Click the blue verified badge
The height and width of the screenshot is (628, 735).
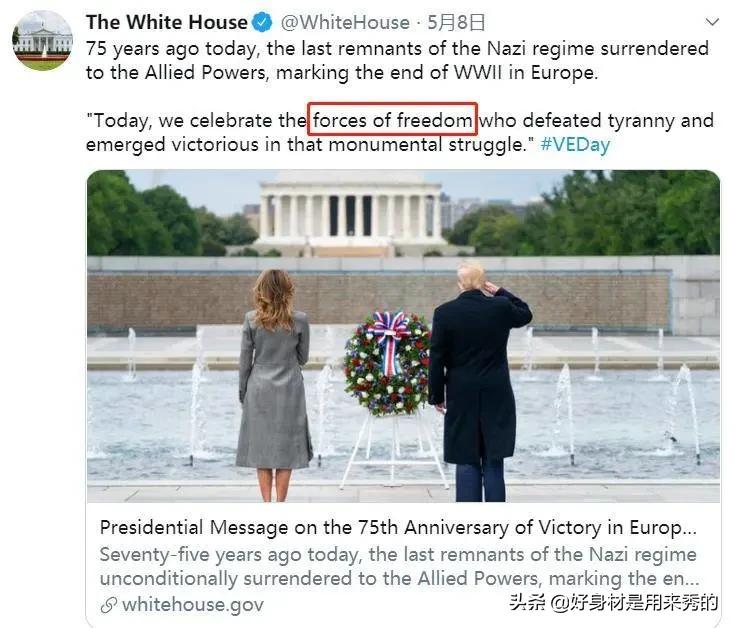[x=262, y=22]
